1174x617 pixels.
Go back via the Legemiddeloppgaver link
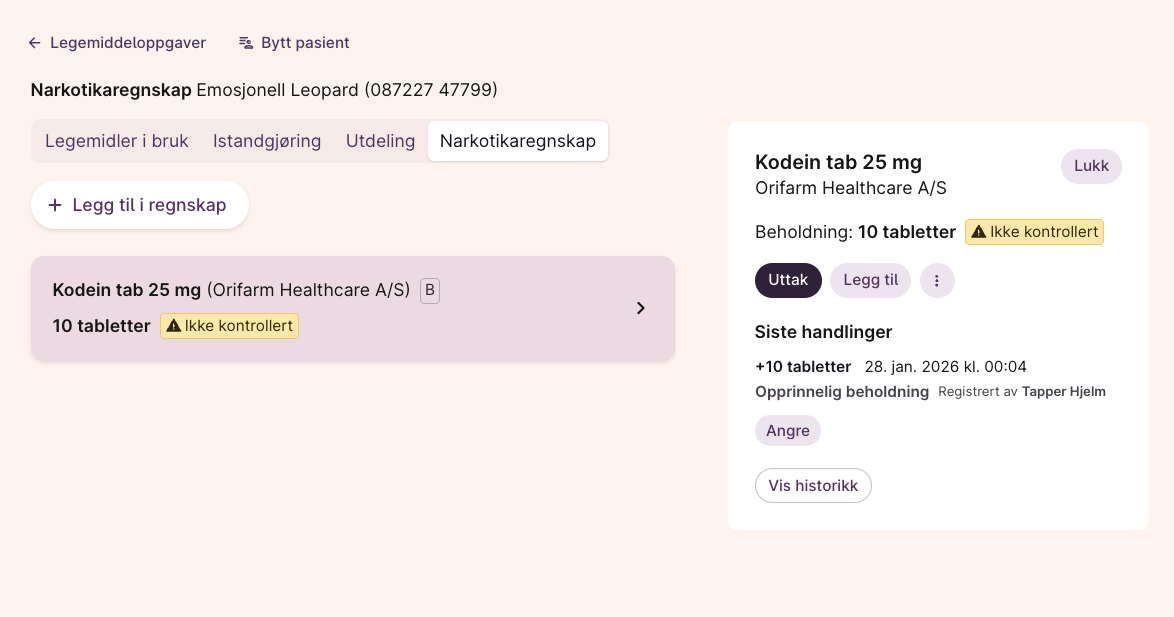128,43
